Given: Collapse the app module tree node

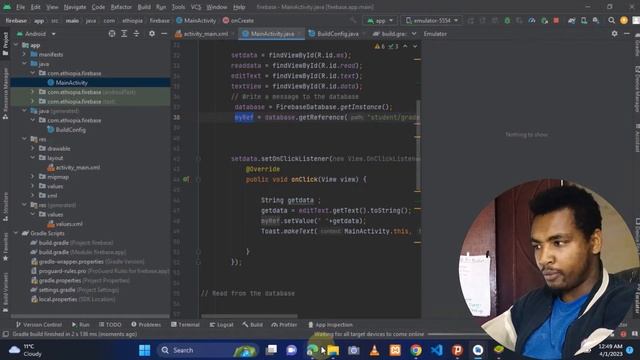Looking at the screenshot, I should click(16, 45).
